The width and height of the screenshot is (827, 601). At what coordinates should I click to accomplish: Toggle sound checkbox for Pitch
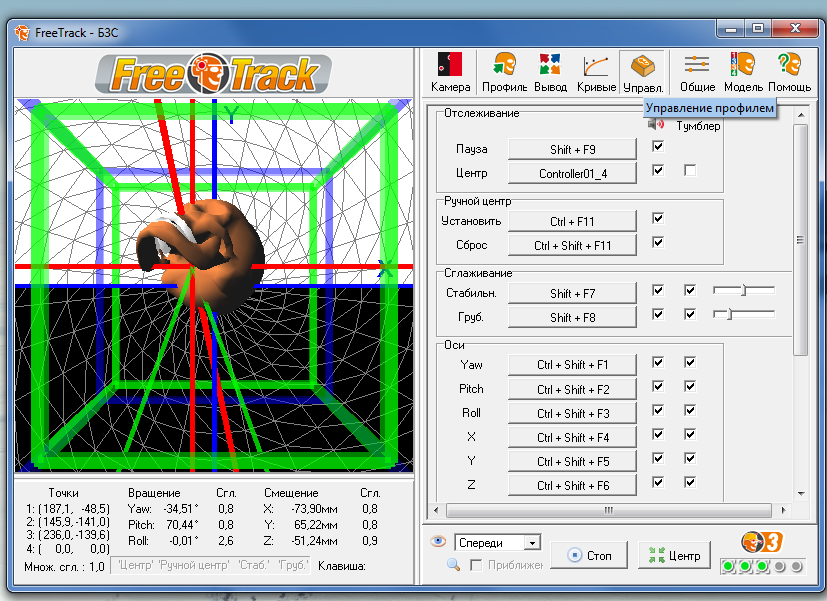[x=658, y=386]
